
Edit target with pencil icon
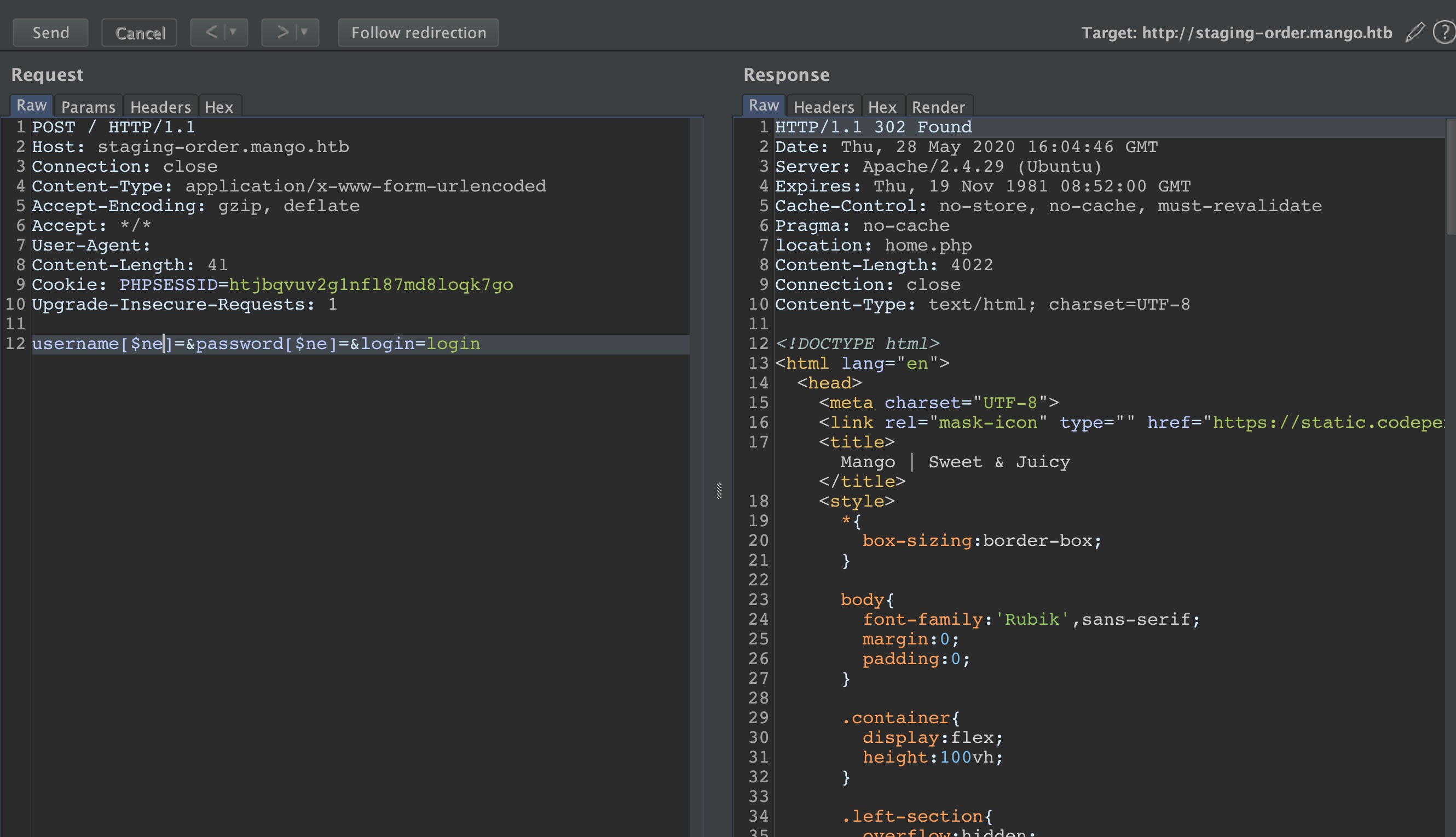1414,32
